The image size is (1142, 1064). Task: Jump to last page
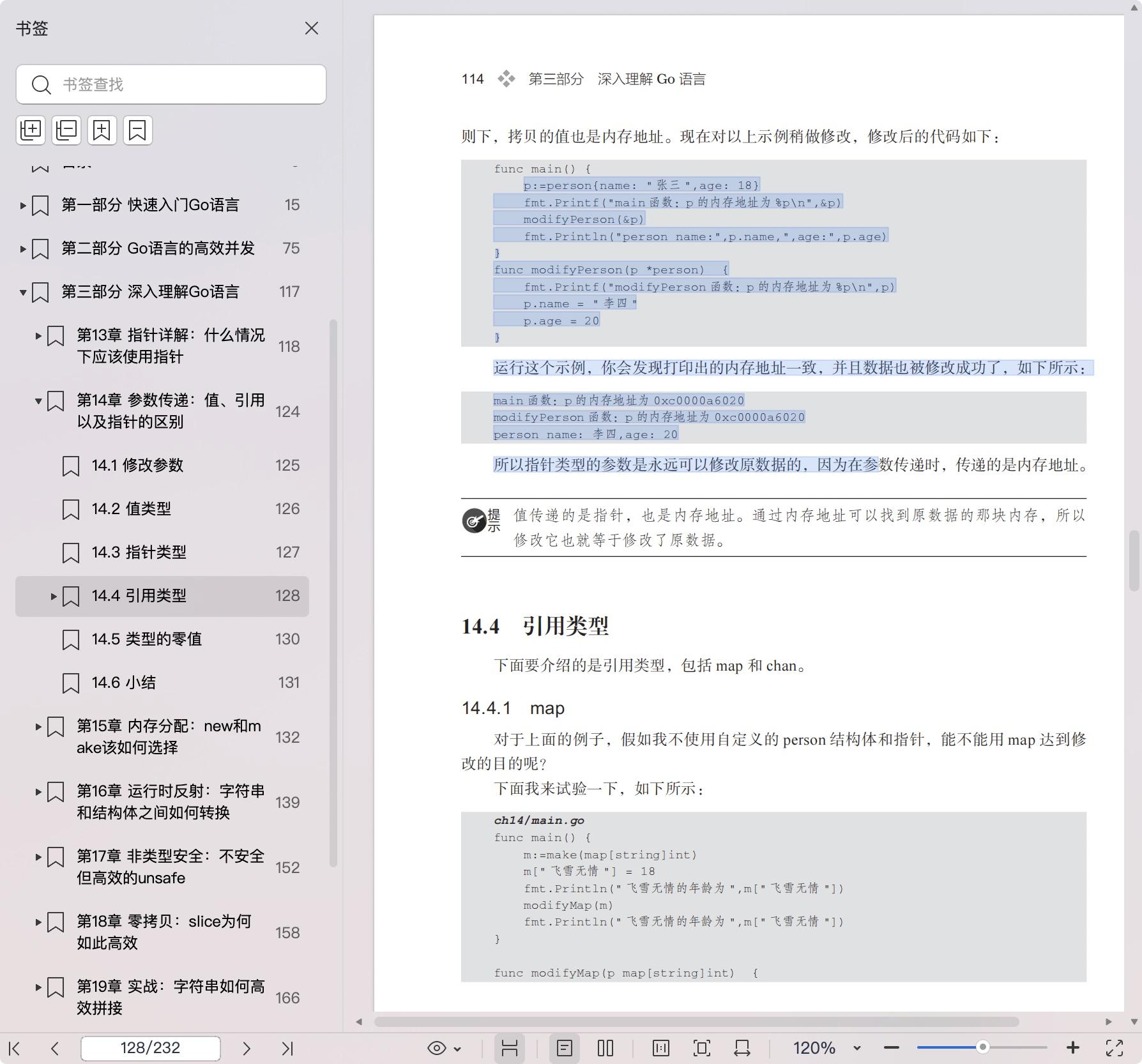click(287, 1048)
